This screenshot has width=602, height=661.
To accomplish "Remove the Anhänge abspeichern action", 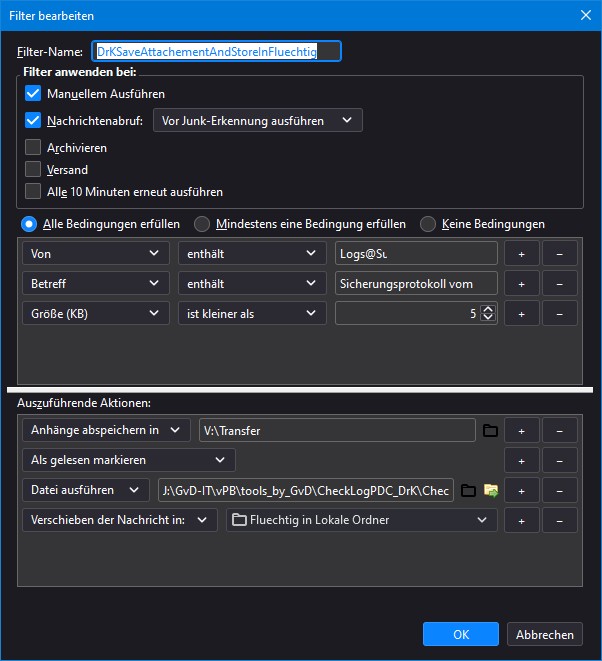I will coord(559,430).
